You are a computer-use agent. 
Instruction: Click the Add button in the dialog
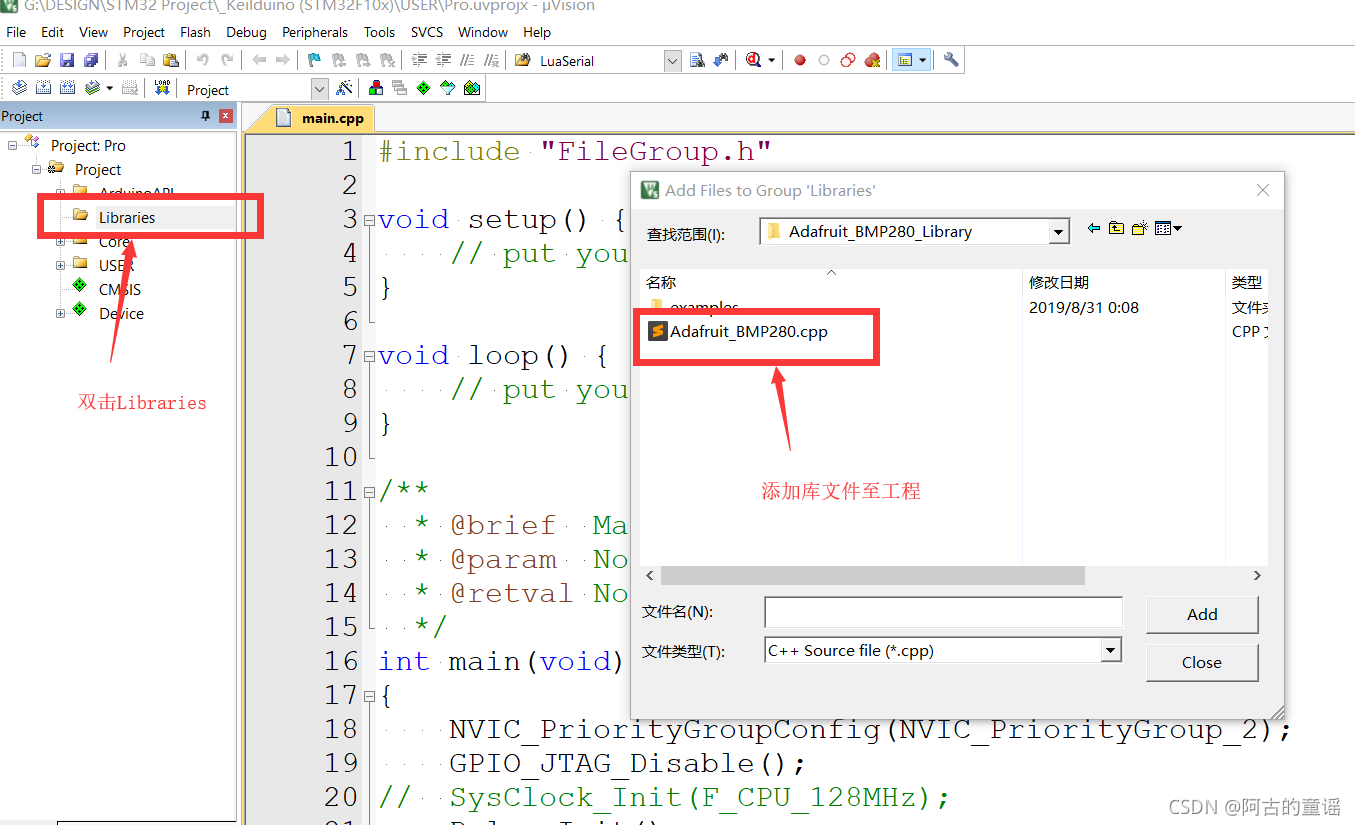click(x=1201, y=614)
